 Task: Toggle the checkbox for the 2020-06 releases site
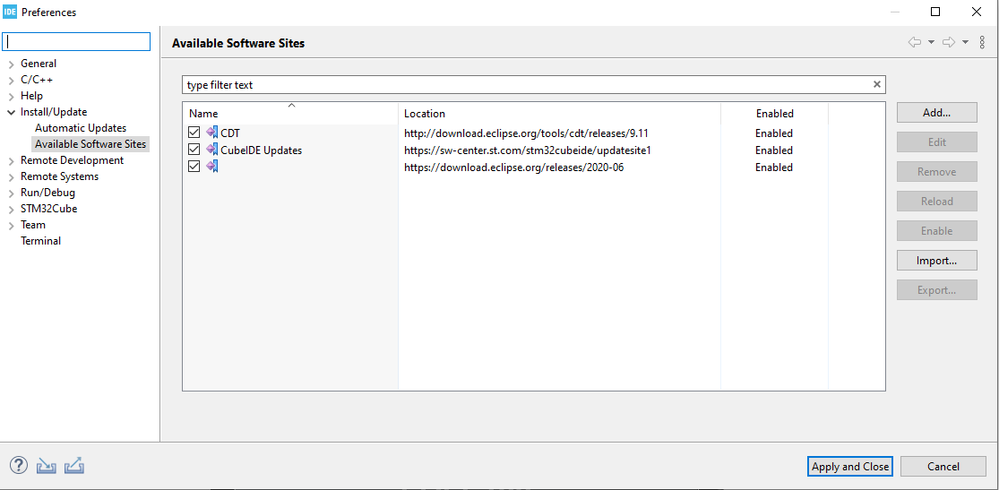click(194, 166)
